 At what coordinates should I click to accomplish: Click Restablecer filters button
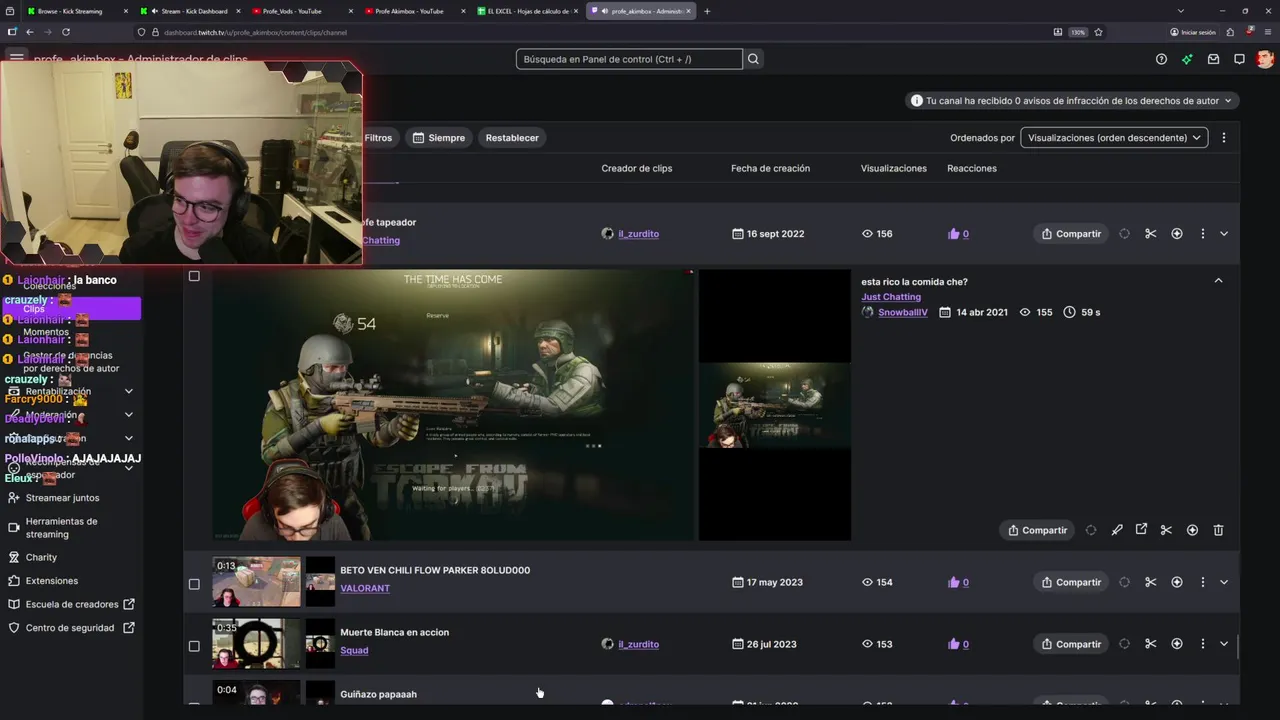[512, 138]
